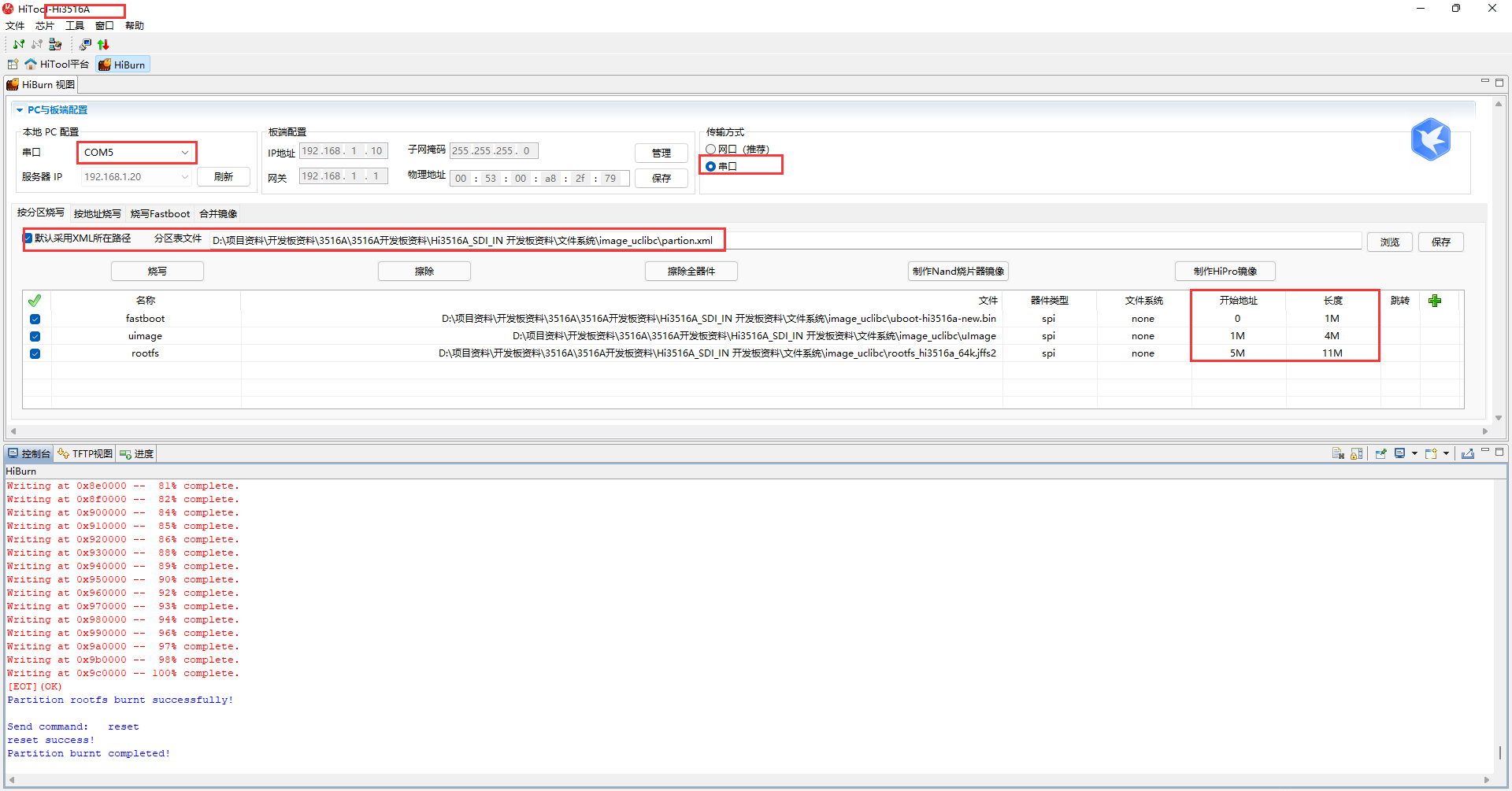
Task: Open the 工具 menu
Action: point(75,26)
